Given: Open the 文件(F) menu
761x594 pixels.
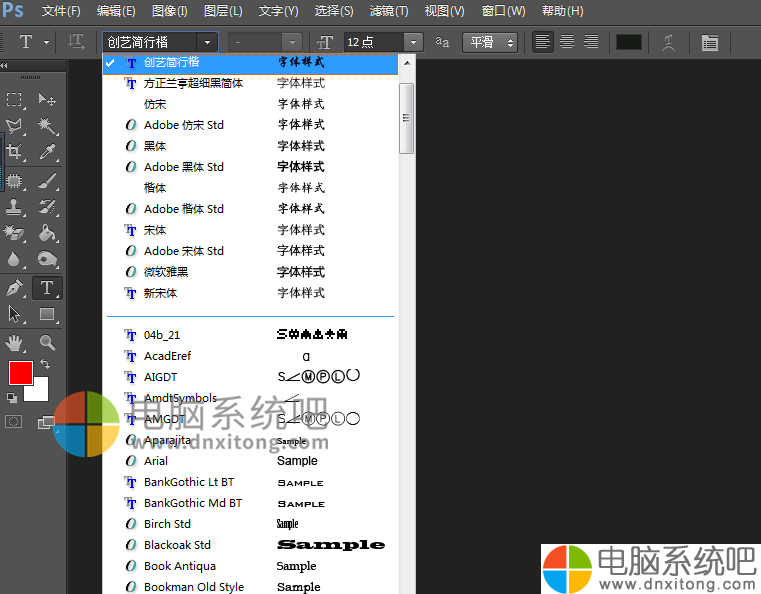Looking at the screenshot, I should tap(61, 11).
